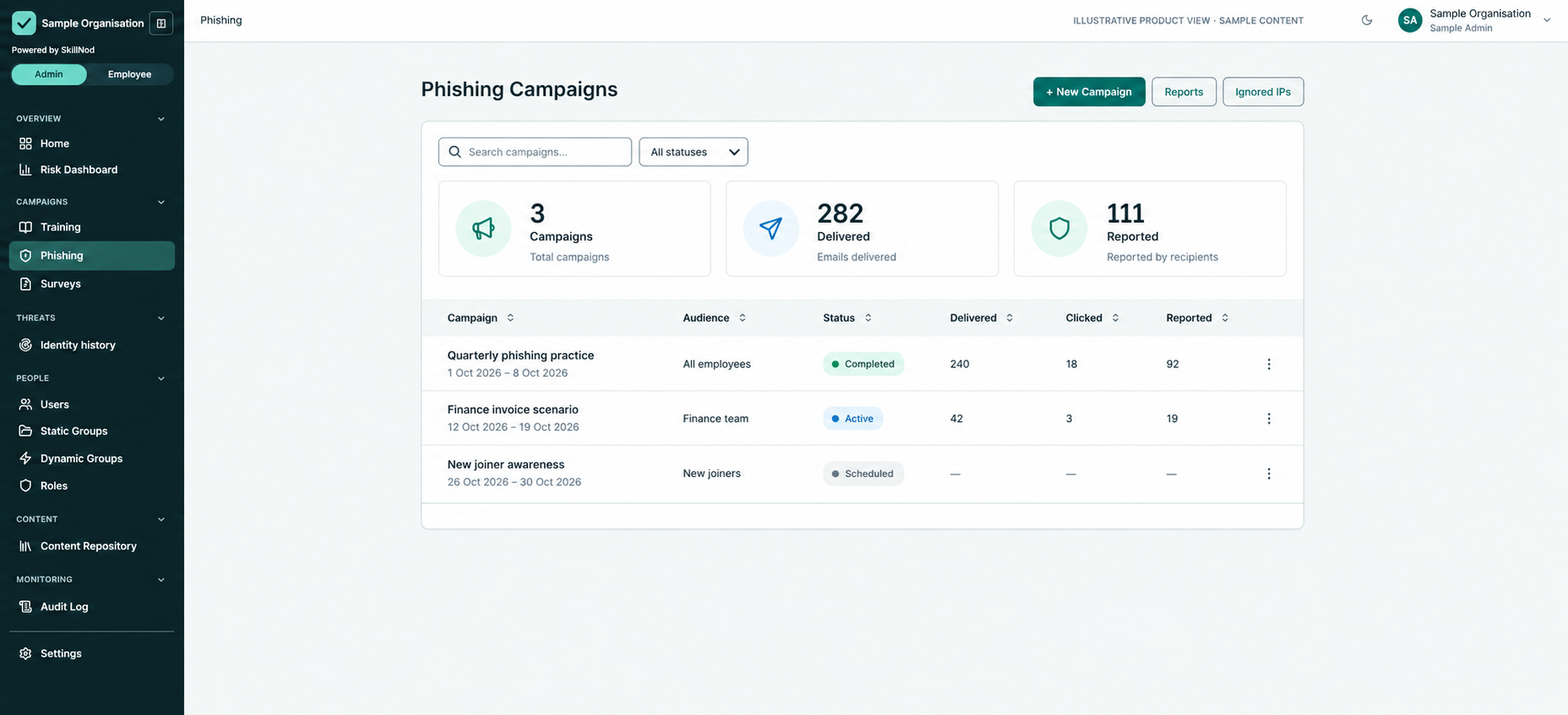Open Risk Dashboard in sidebar
The width and height of the screenshot is (1568, 715).
point(91,170)
